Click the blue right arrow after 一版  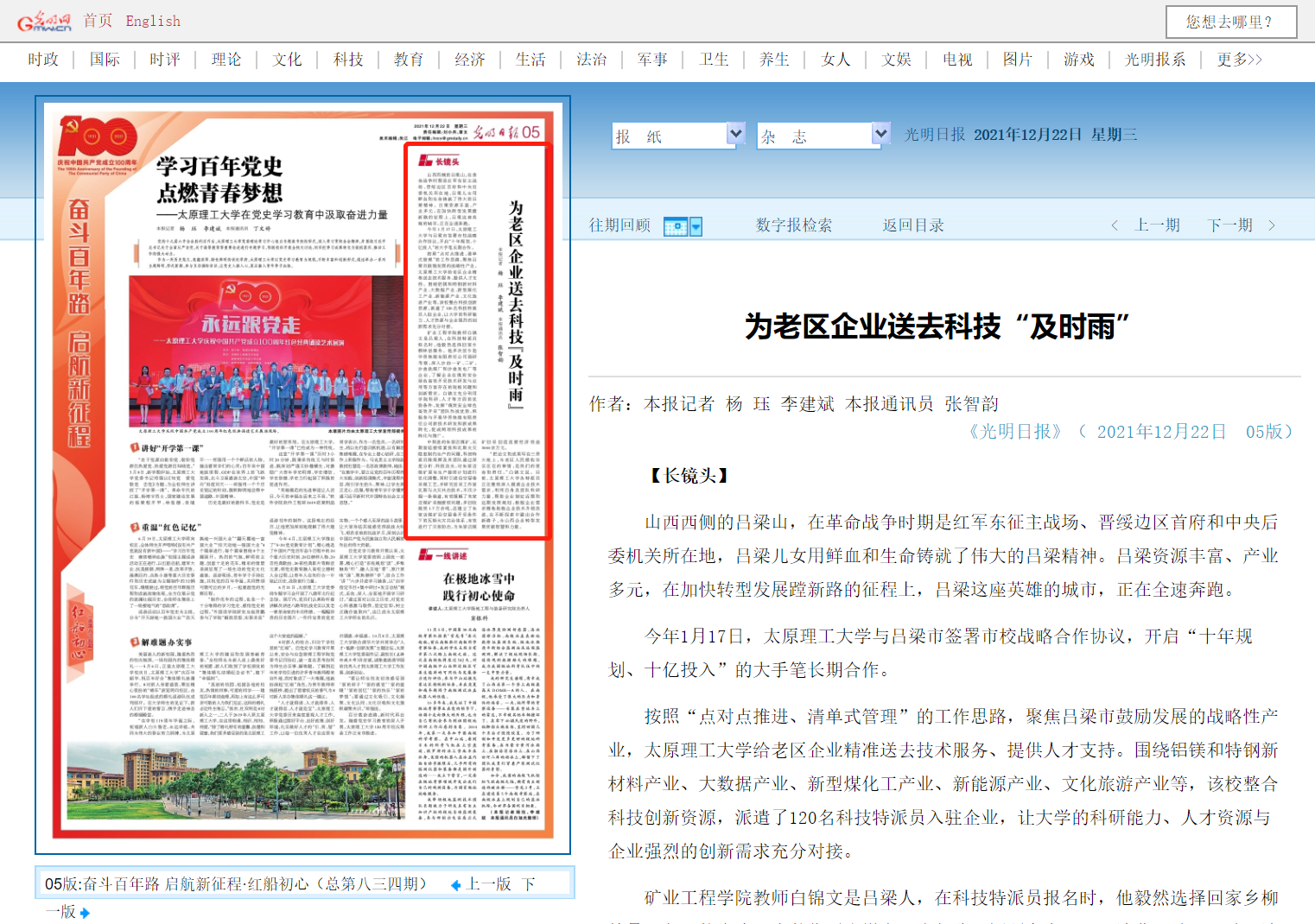(x=85, y=913)
